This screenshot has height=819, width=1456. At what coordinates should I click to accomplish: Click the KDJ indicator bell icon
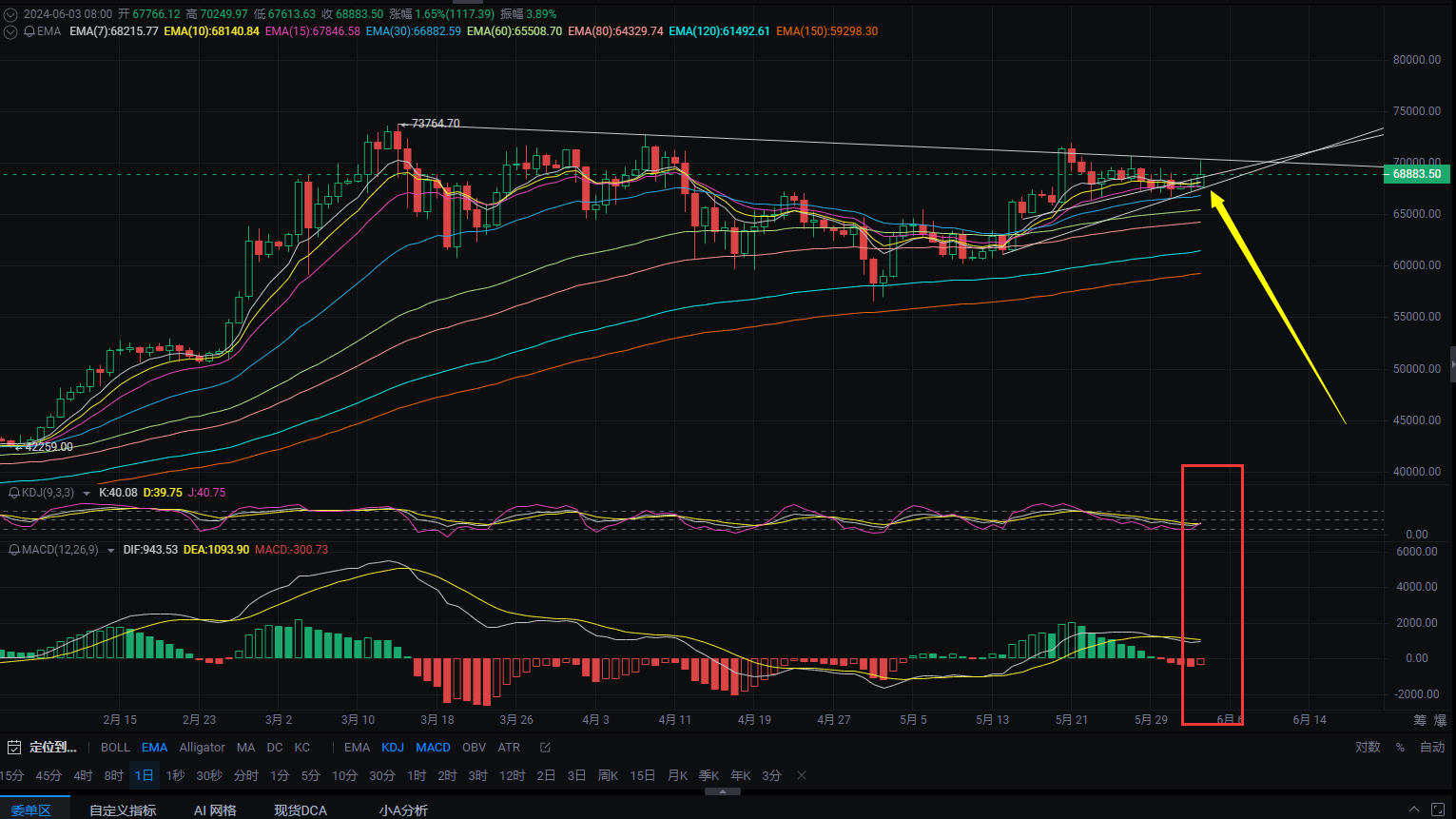(x=14, y=493)
